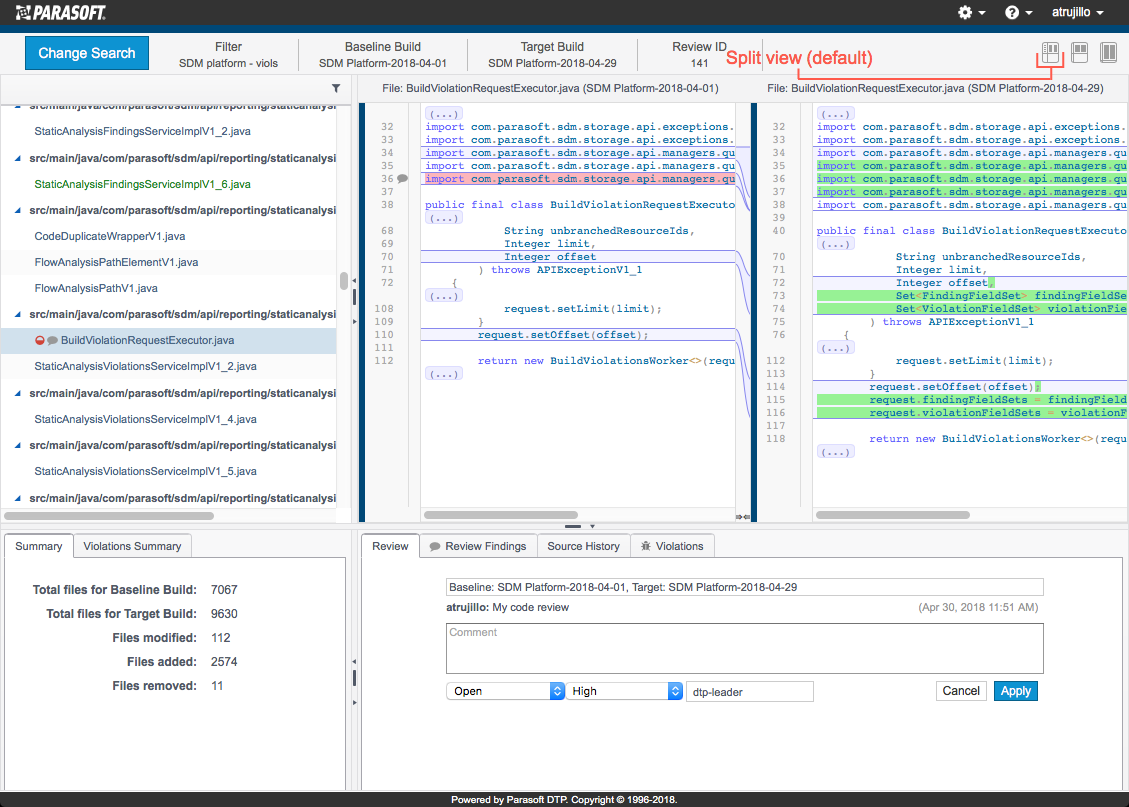Switch to the Review tab
Viewport: 1129px width, 807px height.
point(390,546)
